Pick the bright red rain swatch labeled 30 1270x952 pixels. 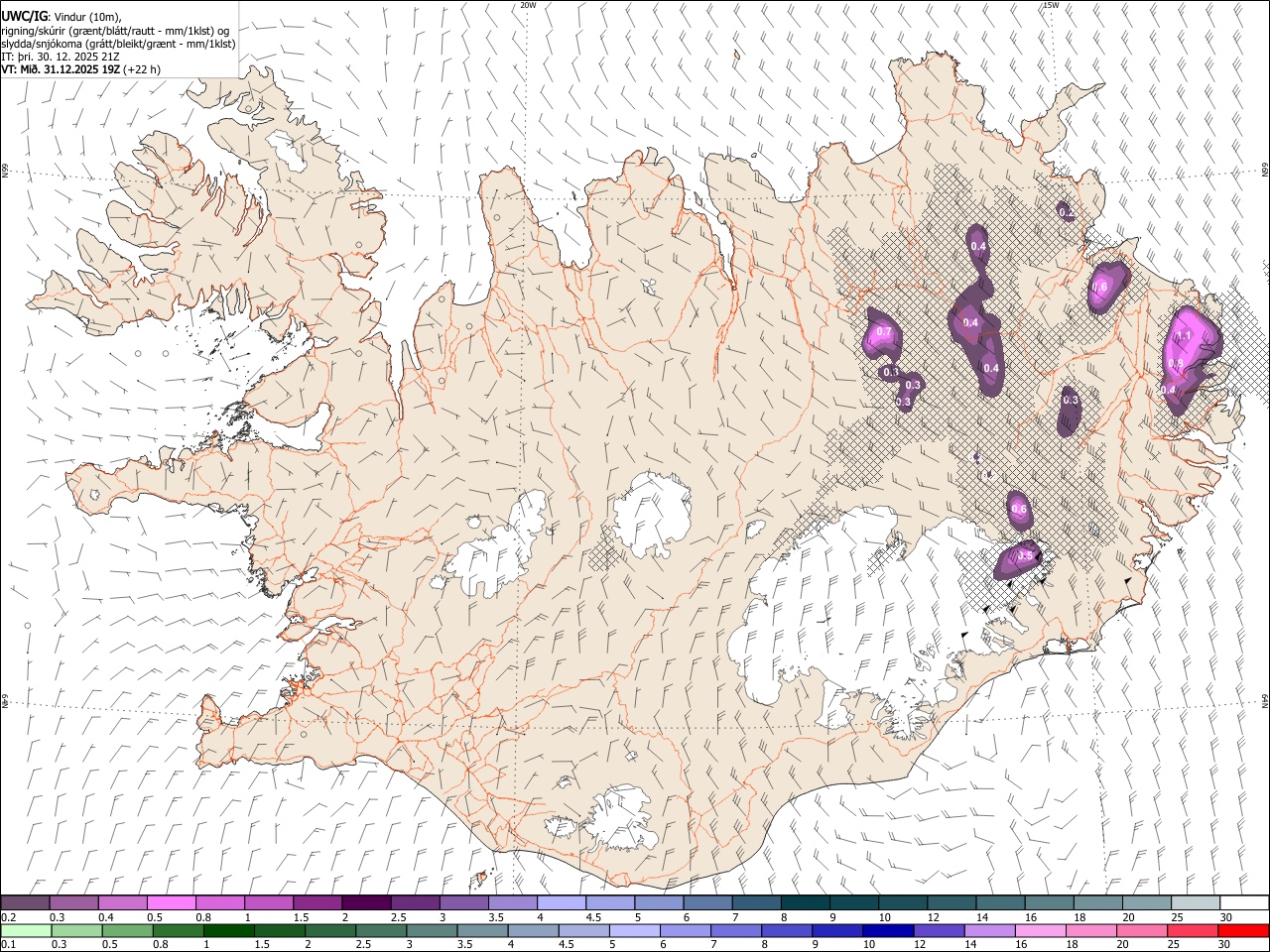pos(1244,930)
